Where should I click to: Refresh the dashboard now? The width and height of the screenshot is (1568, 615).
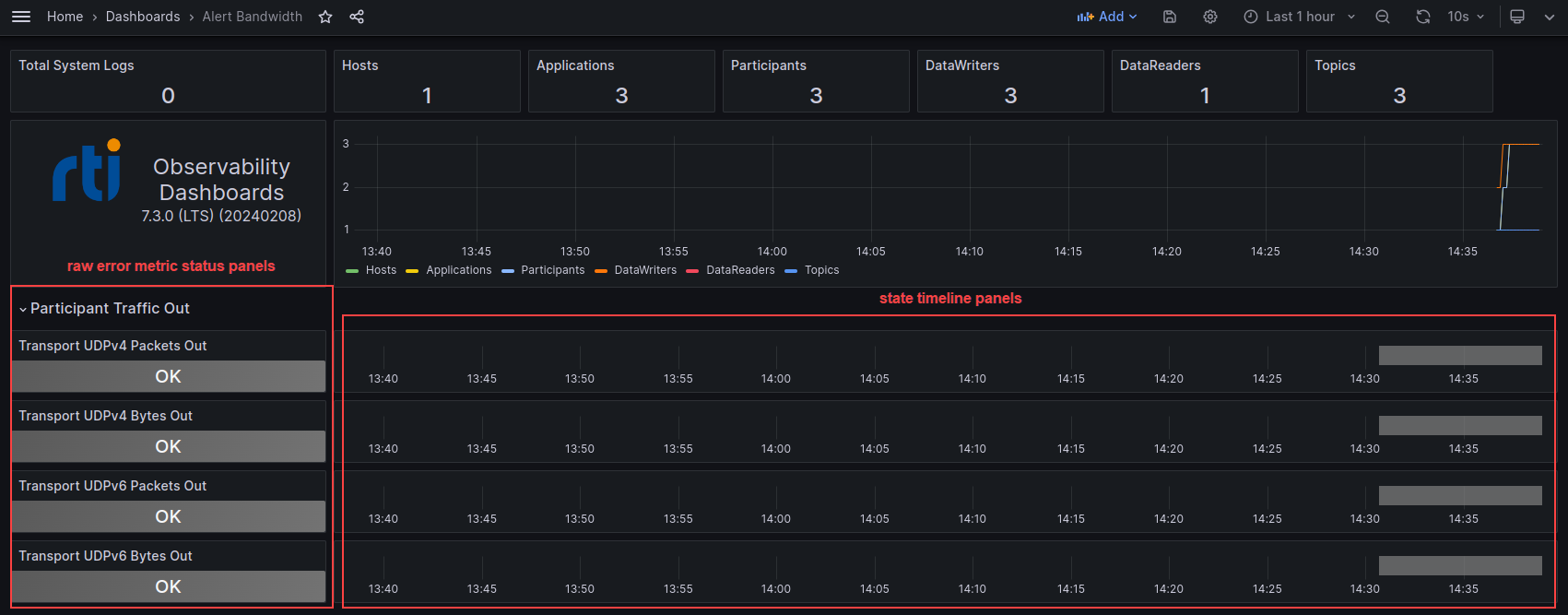pyautogui.click(x=1423, y=17)
